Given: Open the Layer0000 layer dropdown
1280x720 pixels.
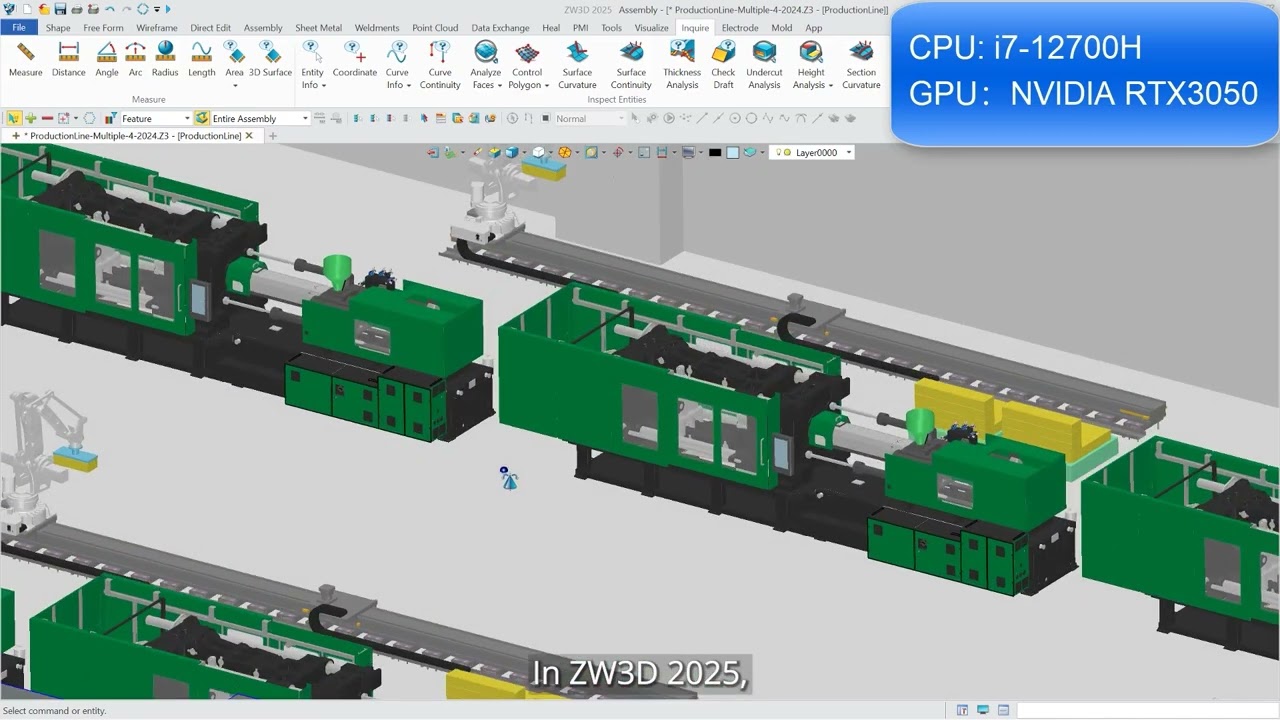Looking at the screenshot, I should click(849, 153).
